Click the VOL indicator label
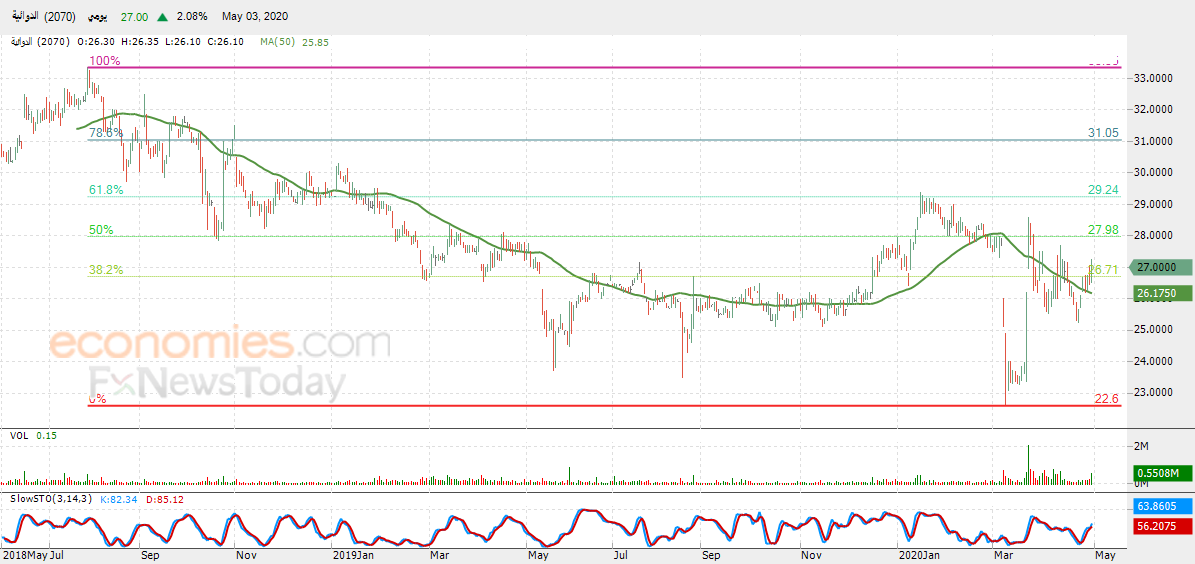1195x564 pixels. [x=20, y=435]
